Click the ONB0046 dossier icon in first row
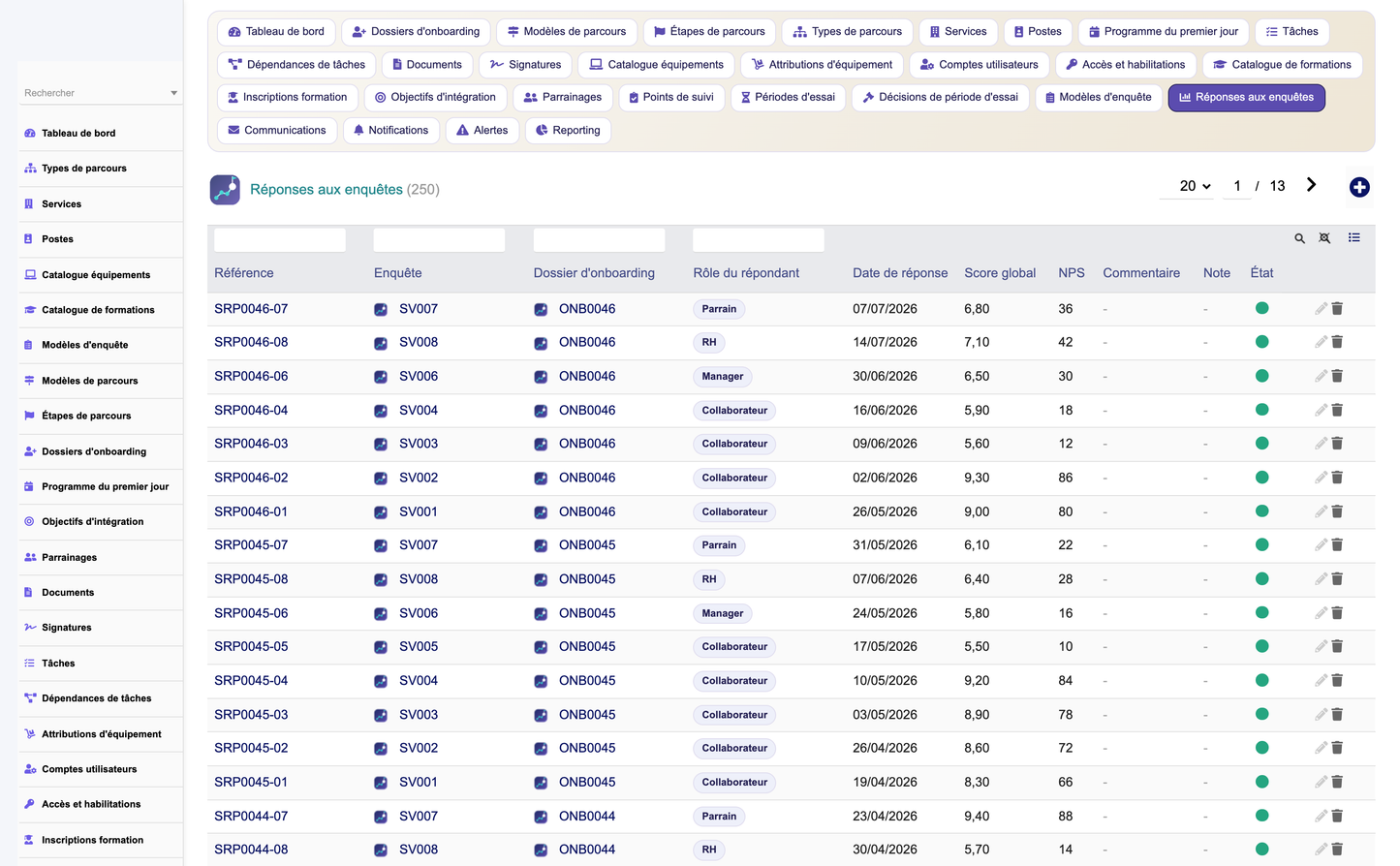The width and height of the screenshot is (1400, 866). coord(541,309)
